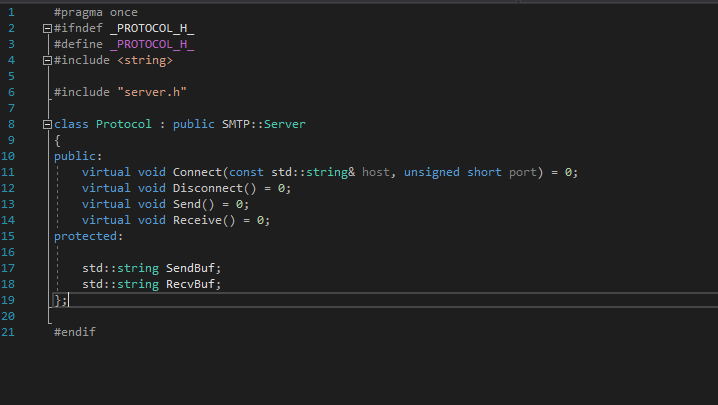
Task: Collapse the #include <string> region
Action: [x=47, y=60]
